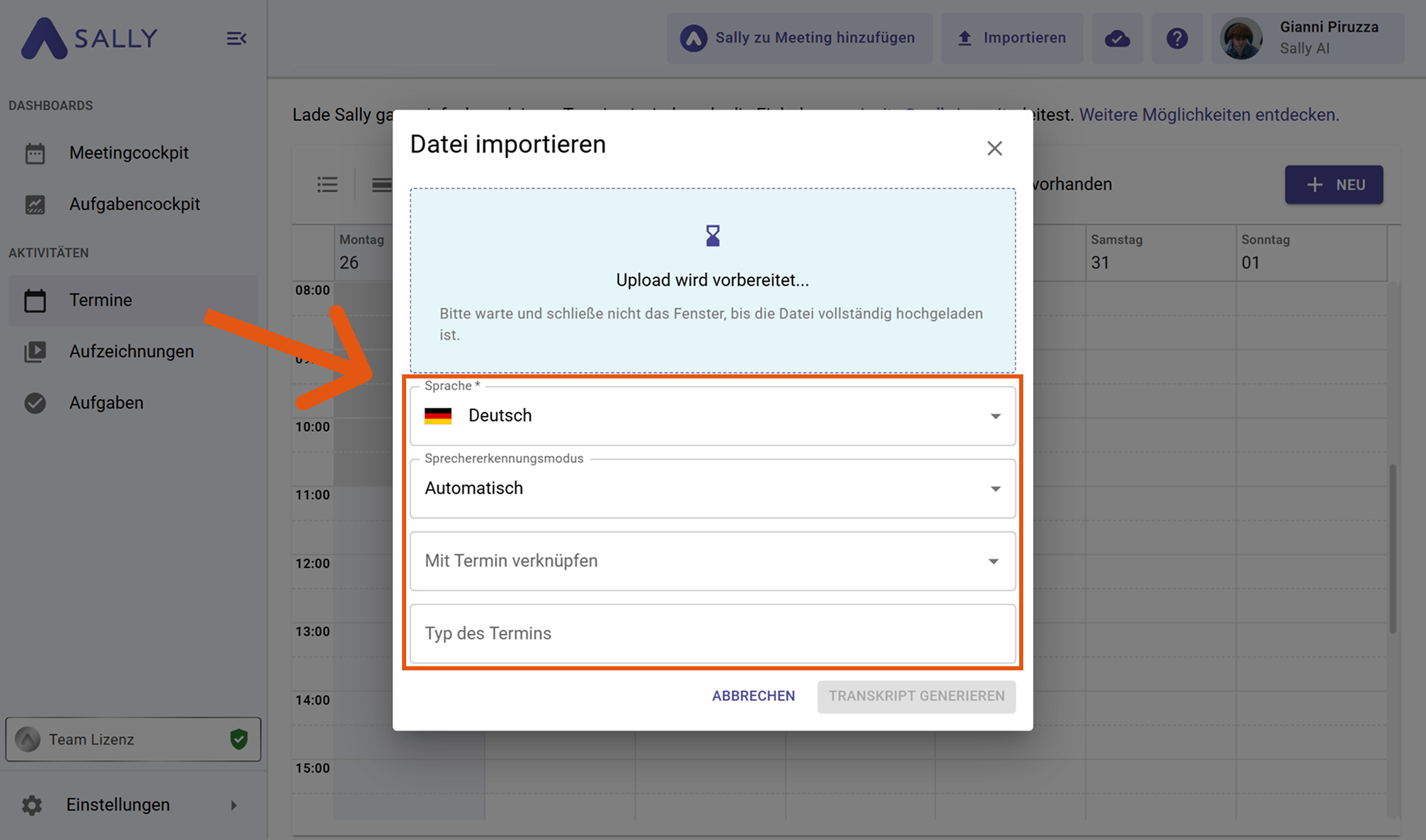Open Aufgaben in the sidebar

pyautogui.click(x=106, y=402)
